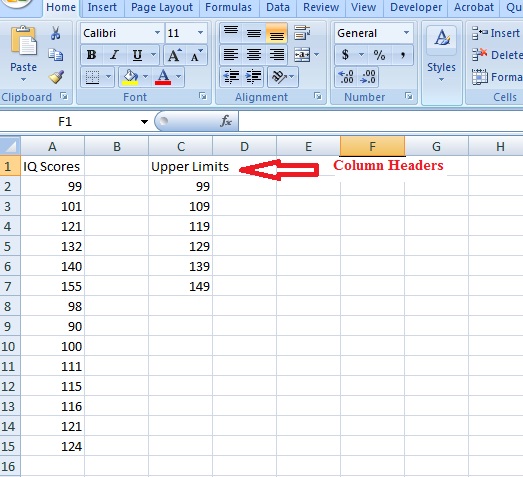Image resolution: width=523 pixels, height=477 pixels.
Task: Click Comma Style icon
Action: [x=403, y=55]
